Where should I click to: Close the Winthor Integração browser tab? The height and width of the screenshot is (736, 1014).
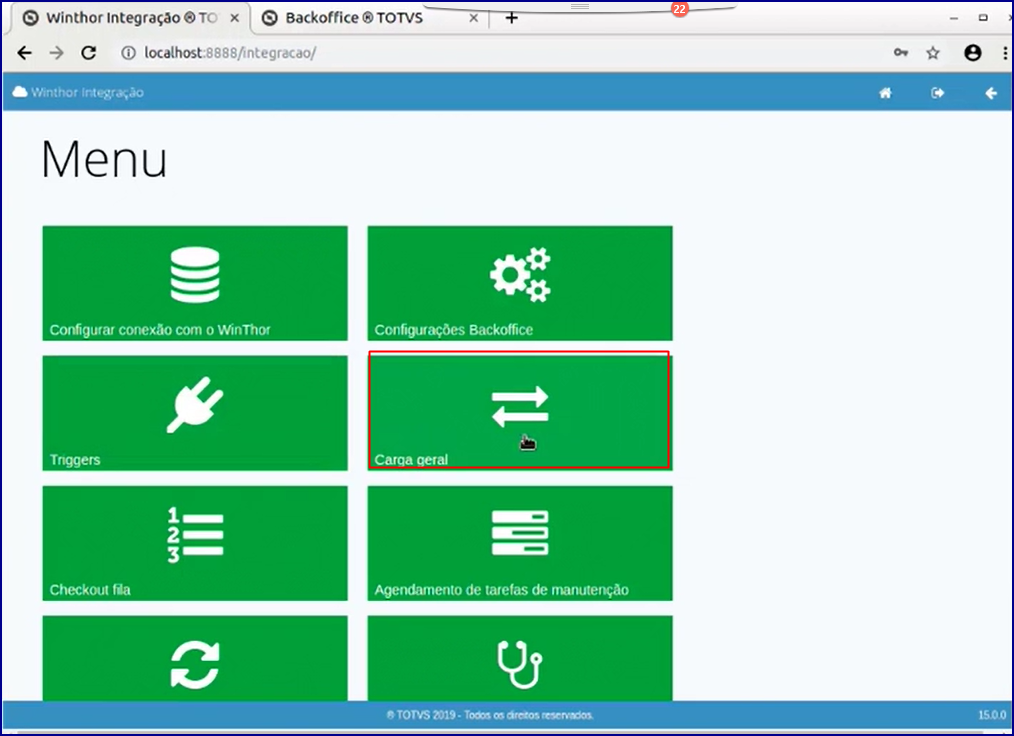[x=235, y=18]
